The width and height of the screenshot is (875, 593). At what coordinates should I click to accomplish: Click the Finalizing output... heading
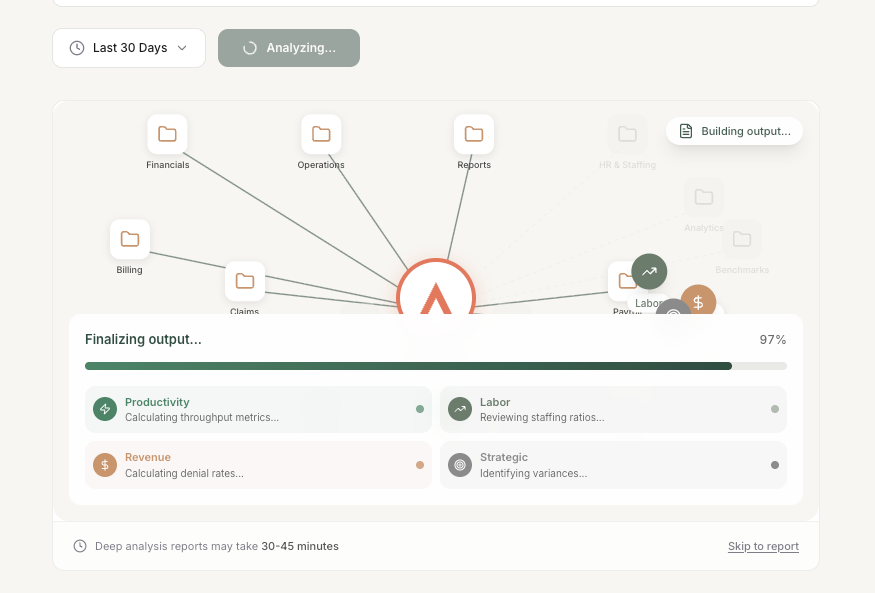pyautogui.click(x=143, y=340)
